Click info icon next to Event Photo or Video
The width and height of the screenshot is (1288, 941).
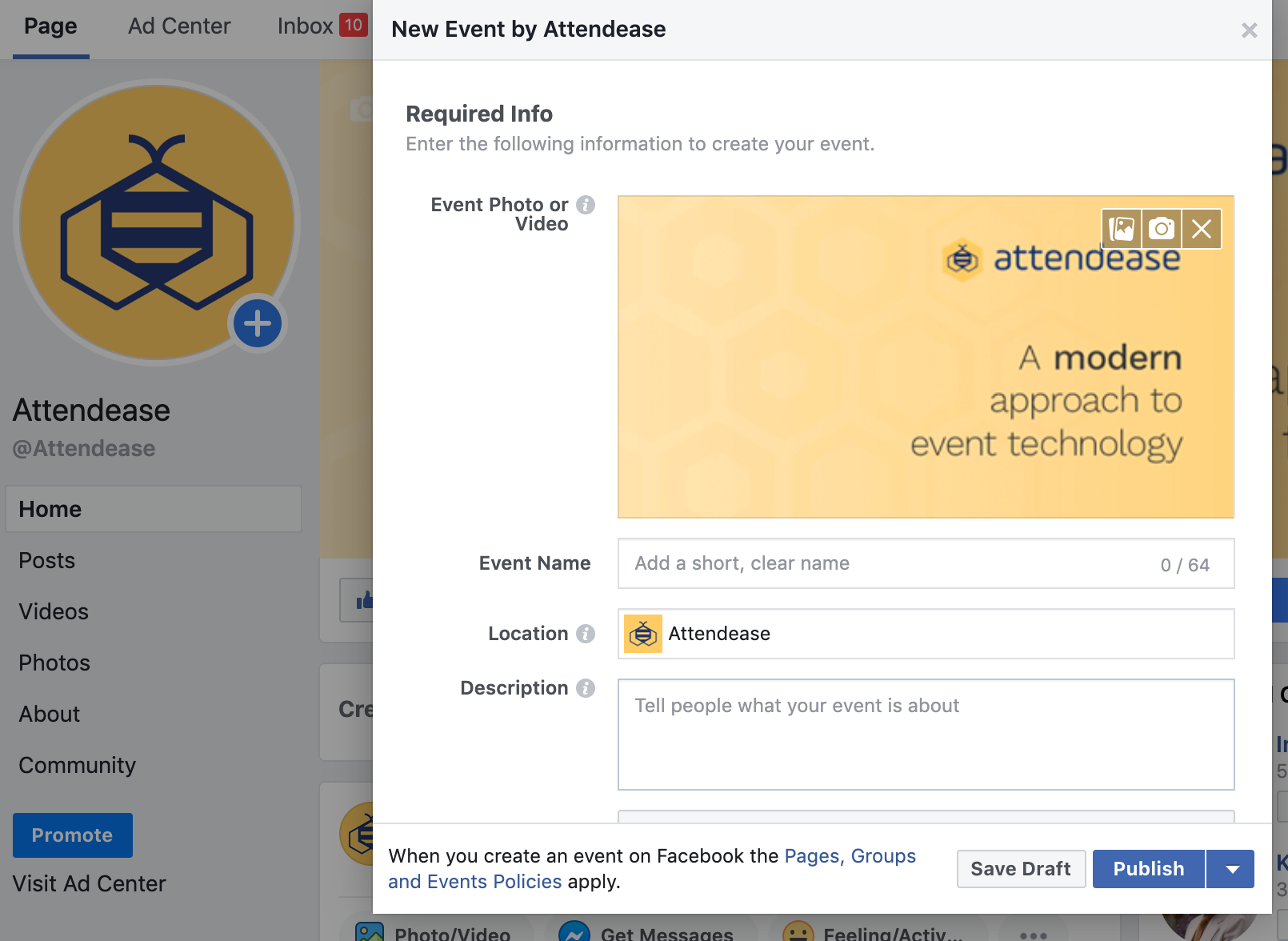[x=586, y=205]
